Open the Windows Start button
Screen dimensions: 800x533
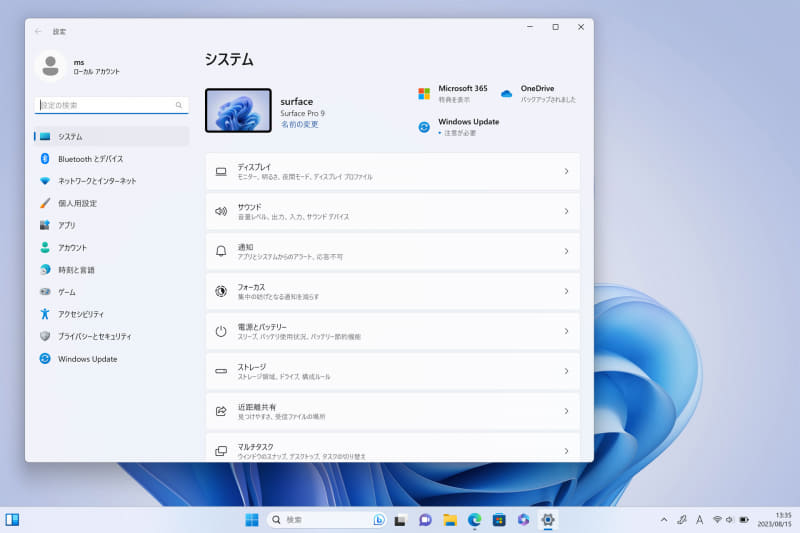[x=252, y=520]
